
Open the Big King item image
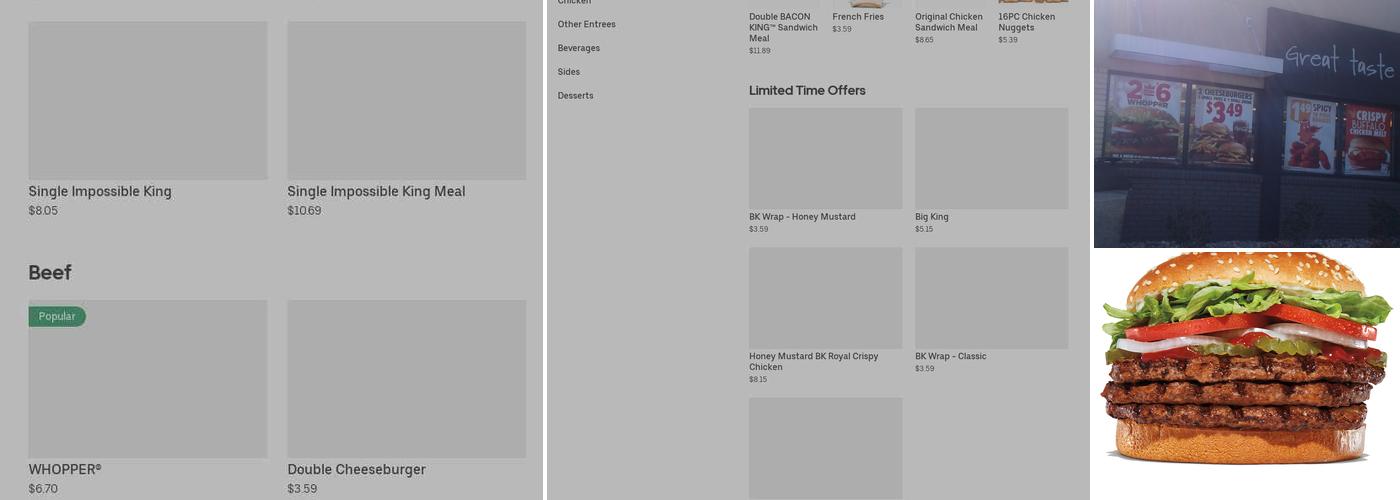click(x=991, y=158)
